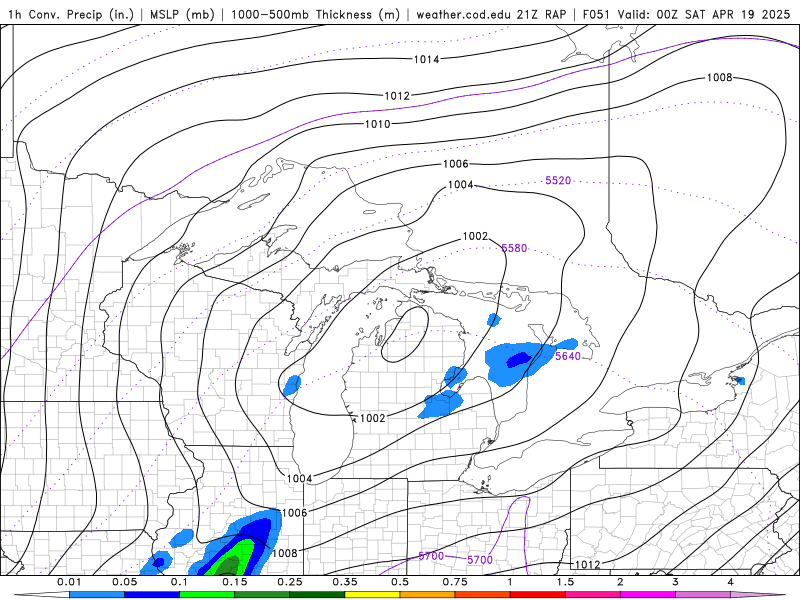Screen dimensions: 800x600
Task: Select the red swatch between 1 and 1.5
Action: point(538,595)
